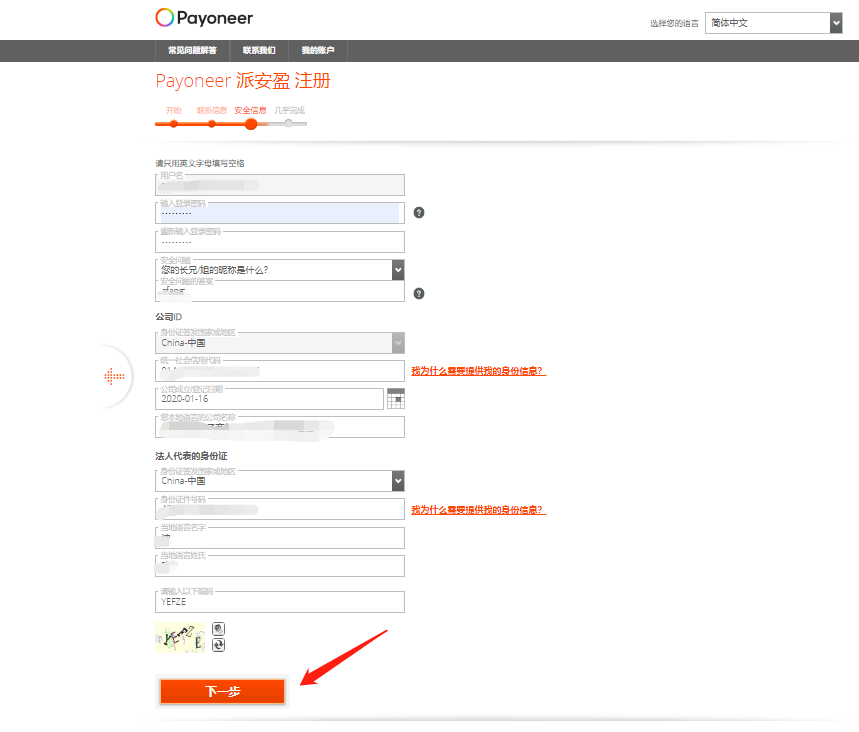Open the identity info link beside 统一社会信用代码
The height and width of the screenshot is (732, 859).
pos(478,371)
